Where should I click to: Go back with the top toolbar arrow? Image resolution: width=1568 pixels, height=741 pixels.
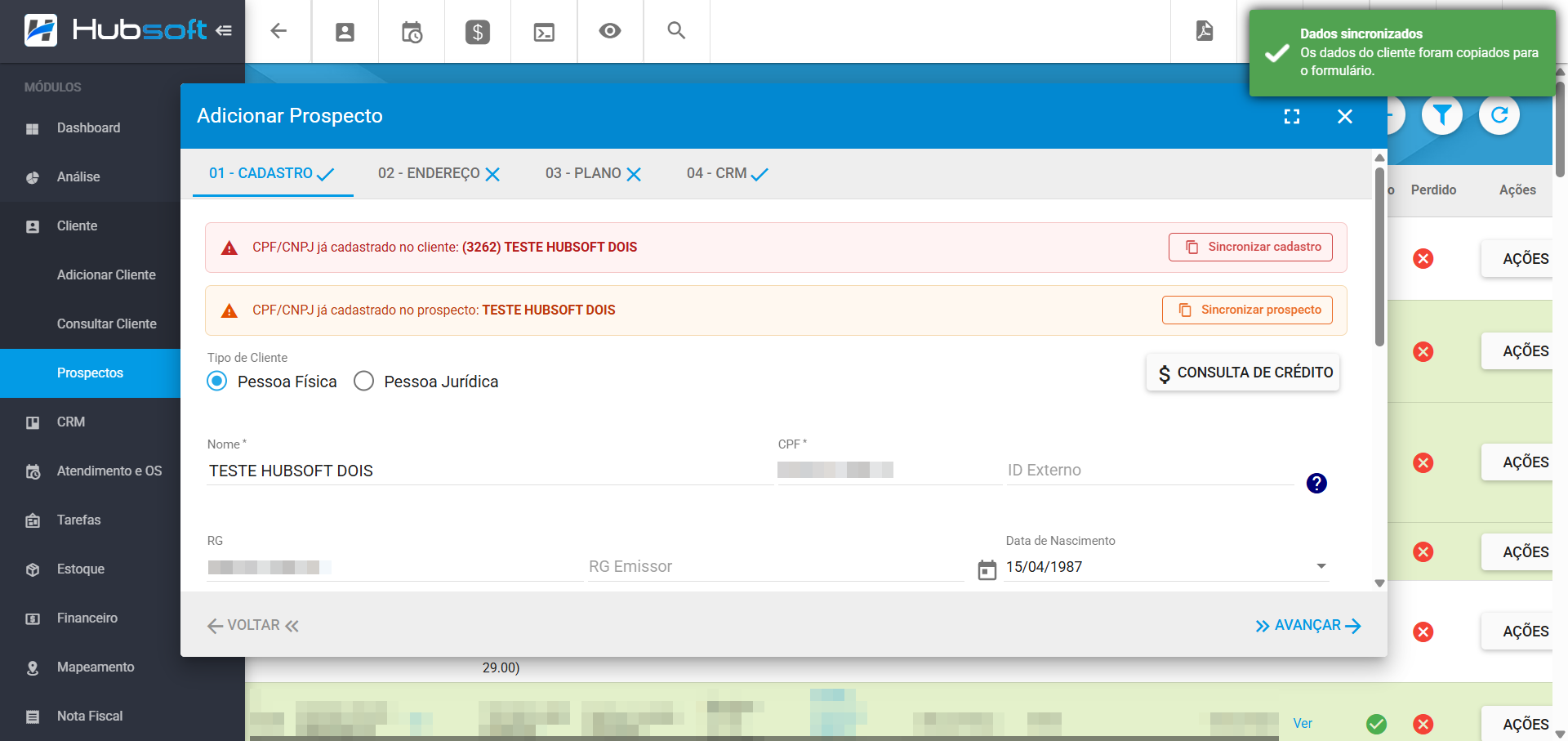278,31
